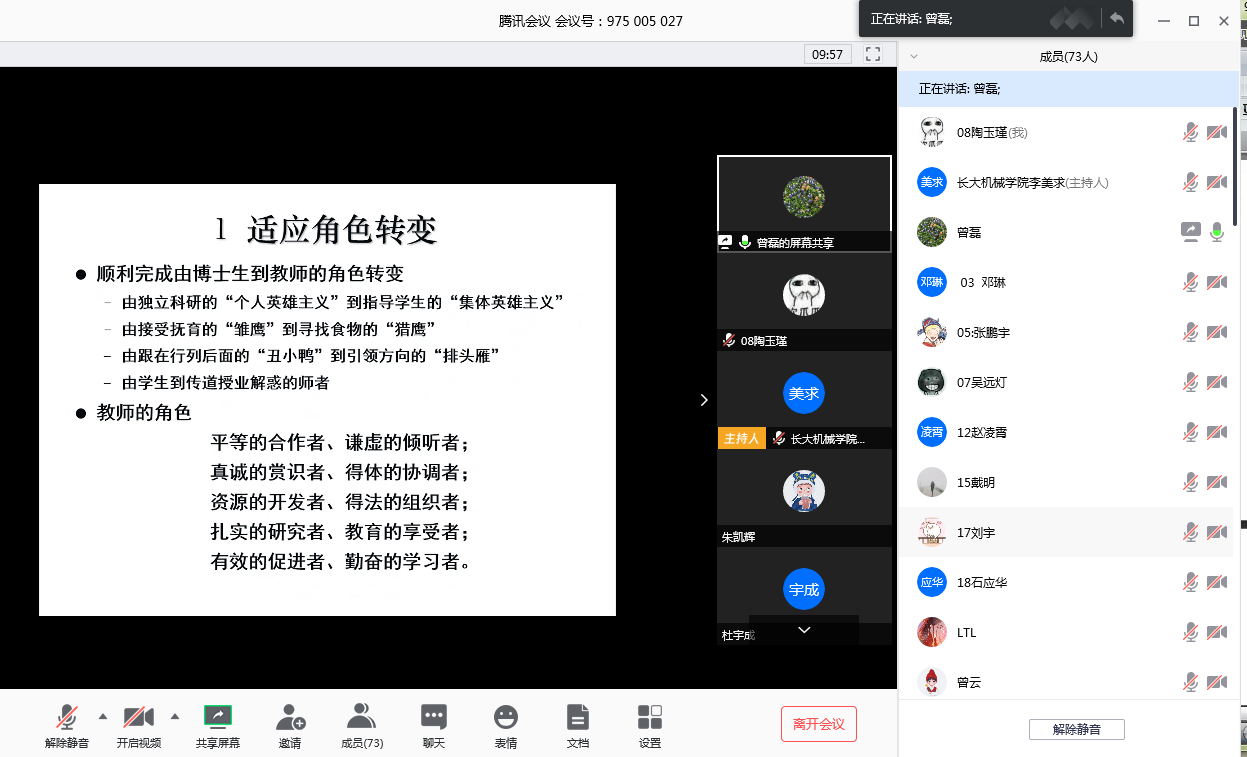Screen dimensions: 1247x757
Task: Collapse the members panel header chevron
Action: pos(914,57)
